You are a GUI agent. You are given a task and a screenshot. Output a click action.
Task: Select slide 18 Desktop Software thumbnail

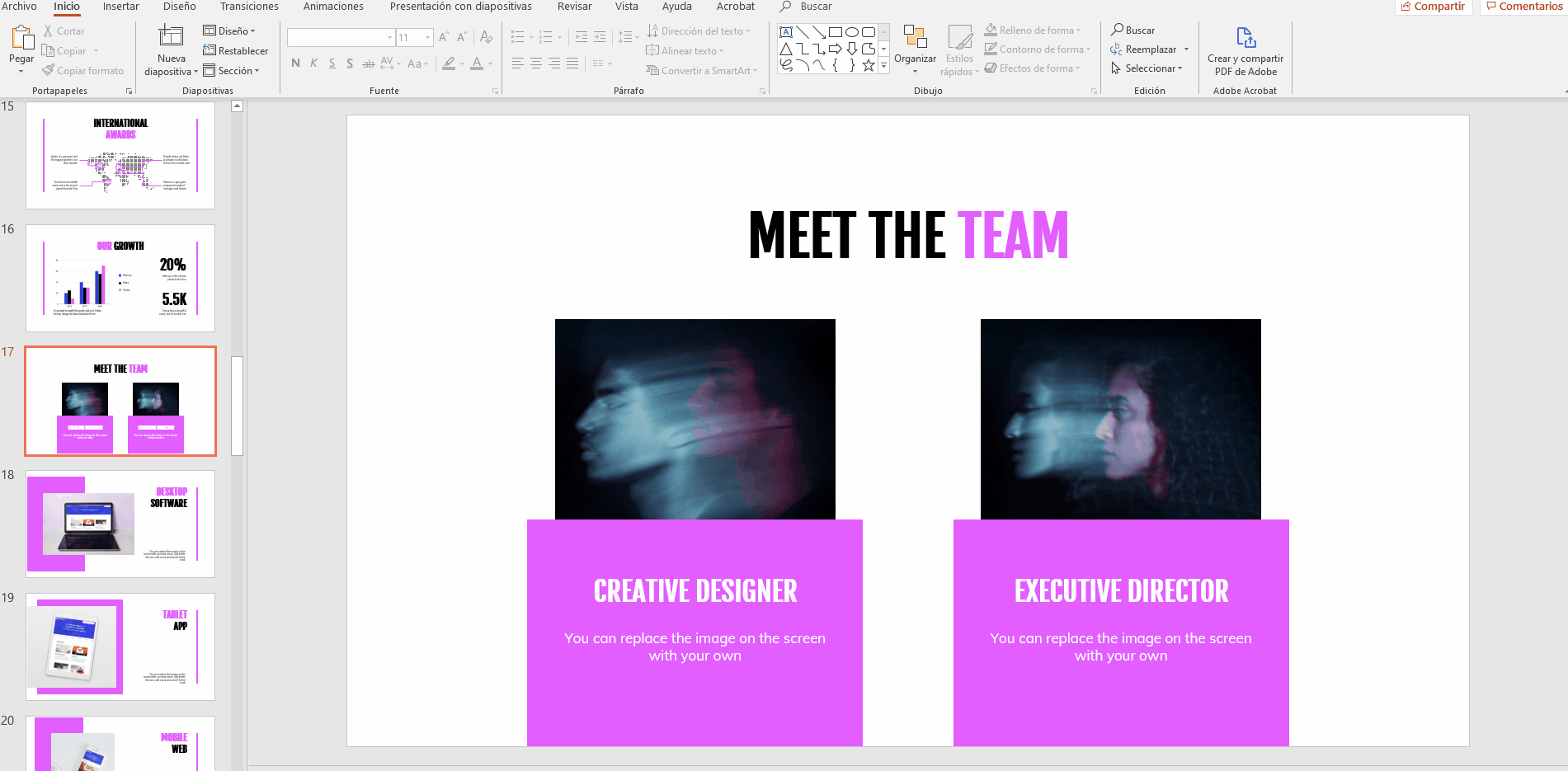[x=120, y=524]
